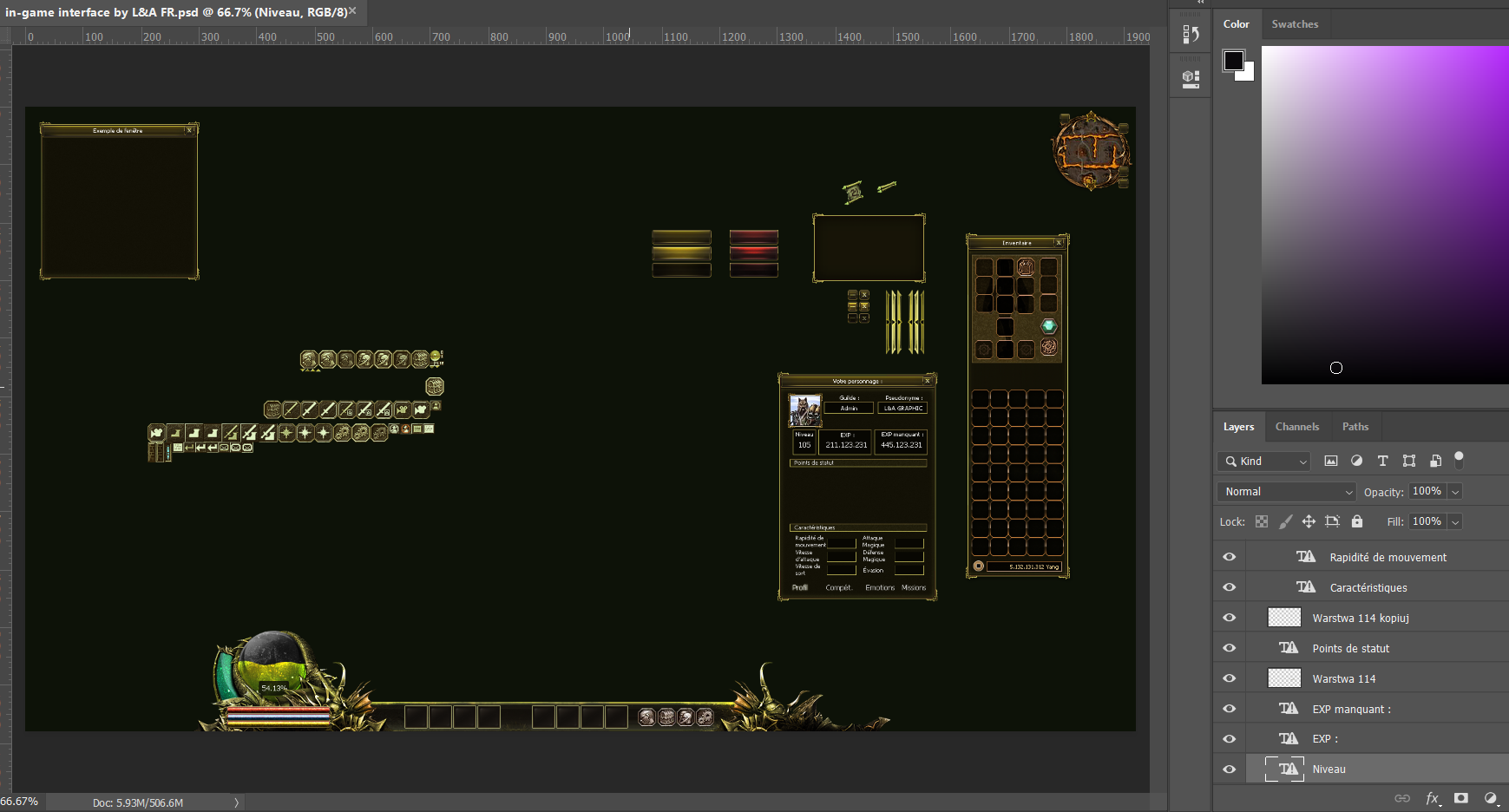This screenshot has height=812, width=1509.
Task: Filter layers by pixel layer type
Action: (1330, 462)
